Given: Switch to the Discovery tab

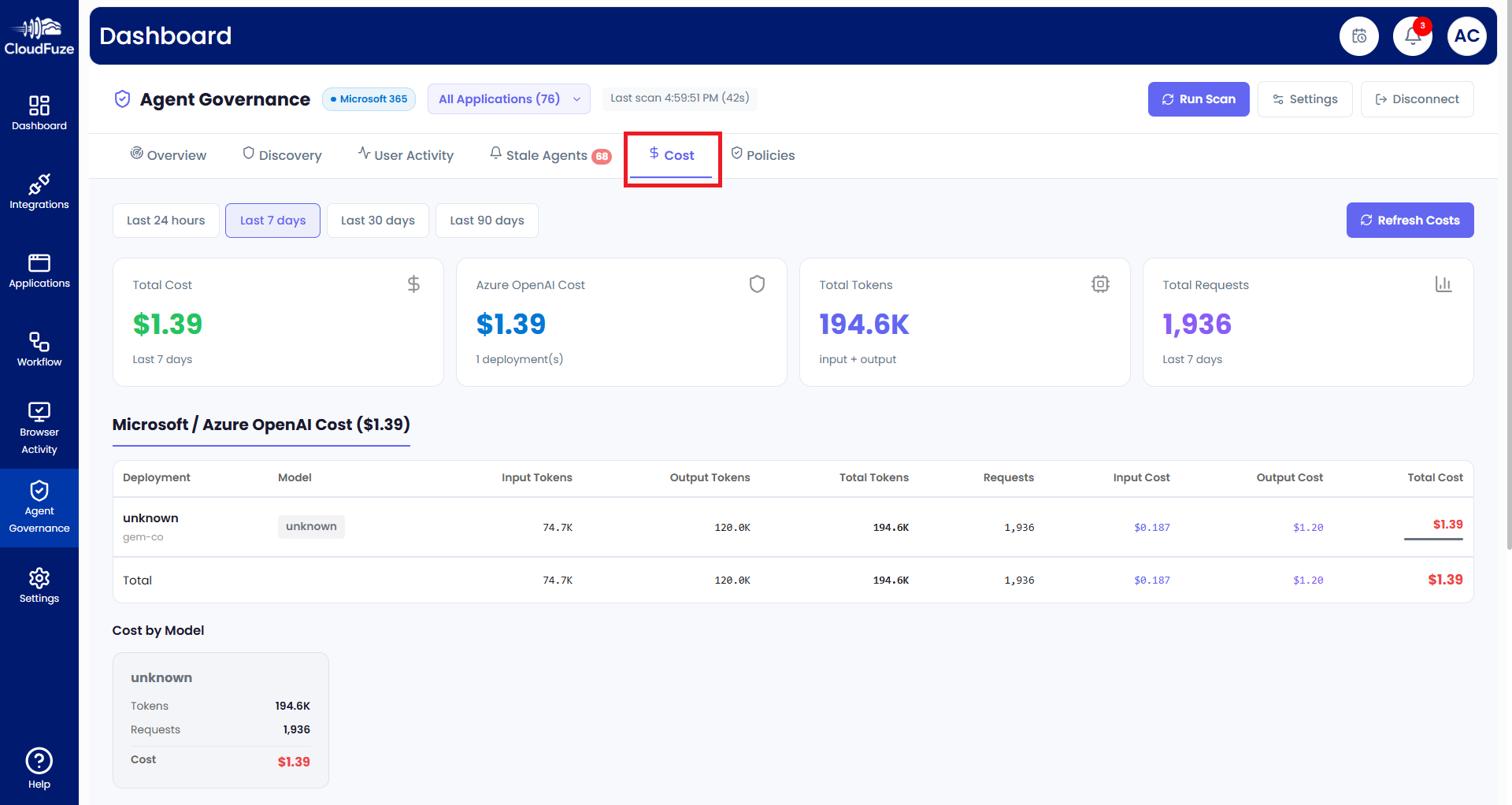Looking at the screenshot, I should coord(282,155).
